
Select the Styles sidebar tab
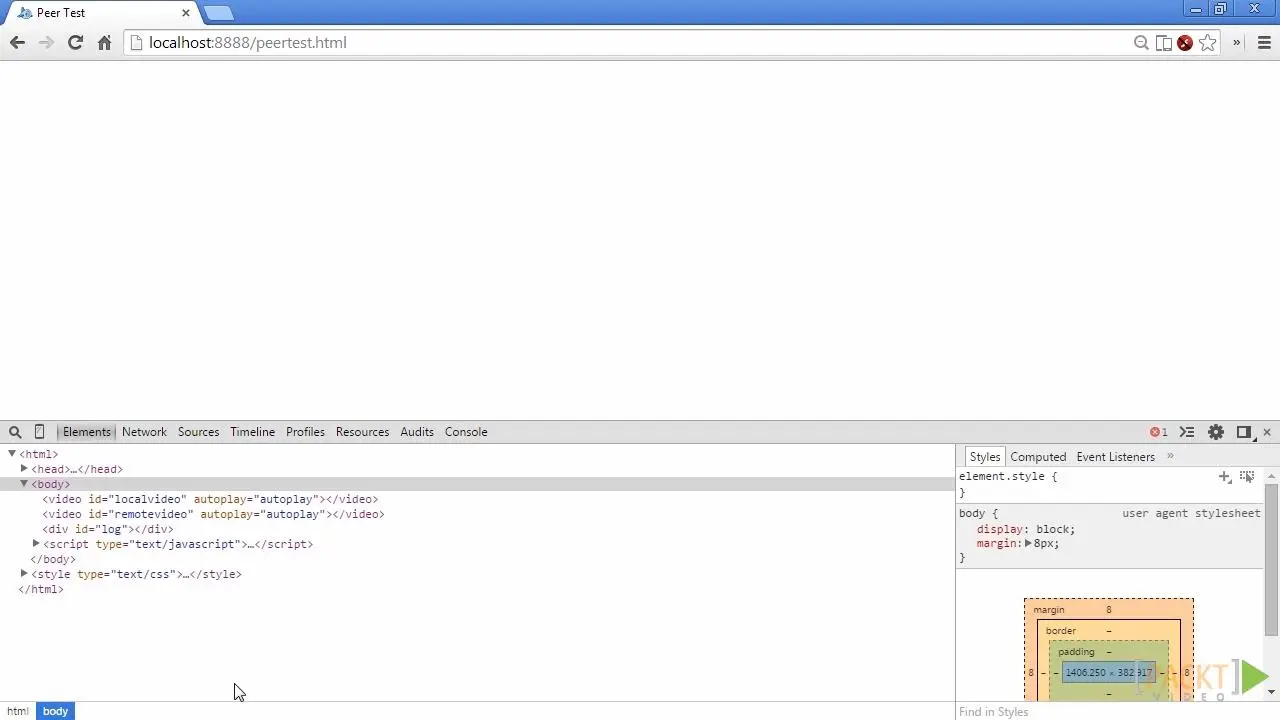tap(985, 457)
